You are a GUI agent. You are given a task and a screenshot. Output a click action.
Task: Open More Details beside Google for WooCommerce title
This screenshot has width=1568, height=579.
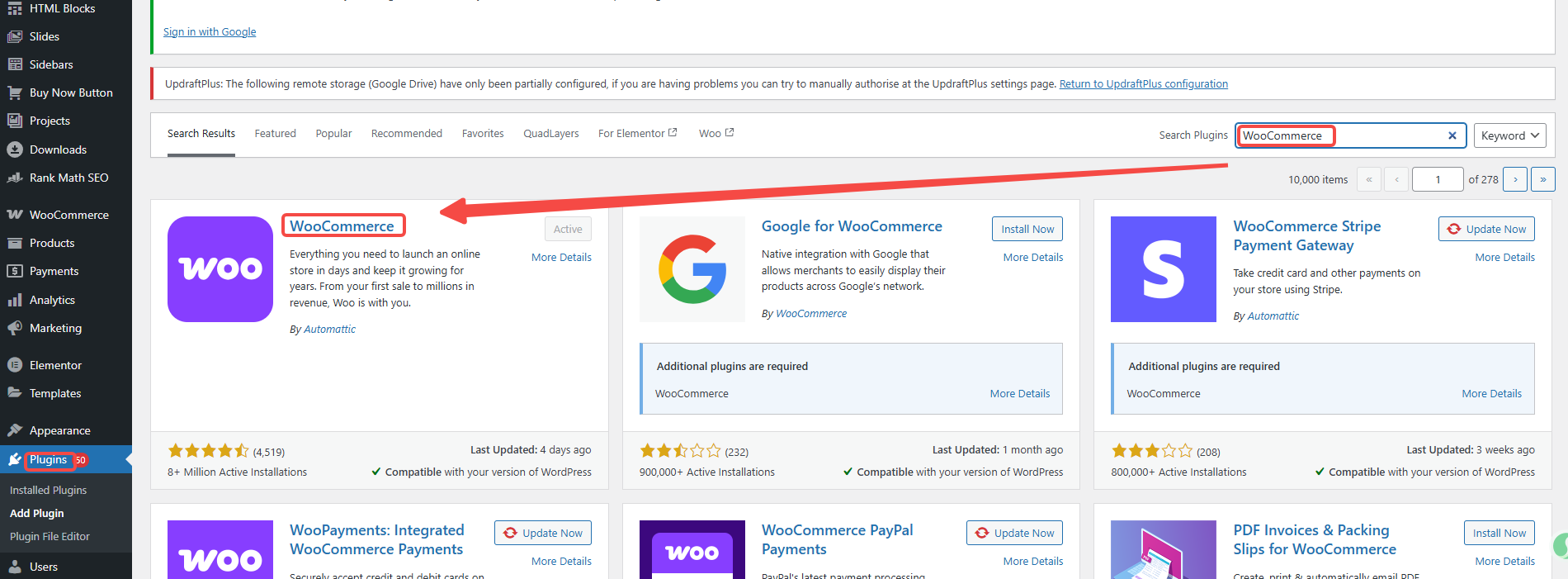pos(1033,258)
